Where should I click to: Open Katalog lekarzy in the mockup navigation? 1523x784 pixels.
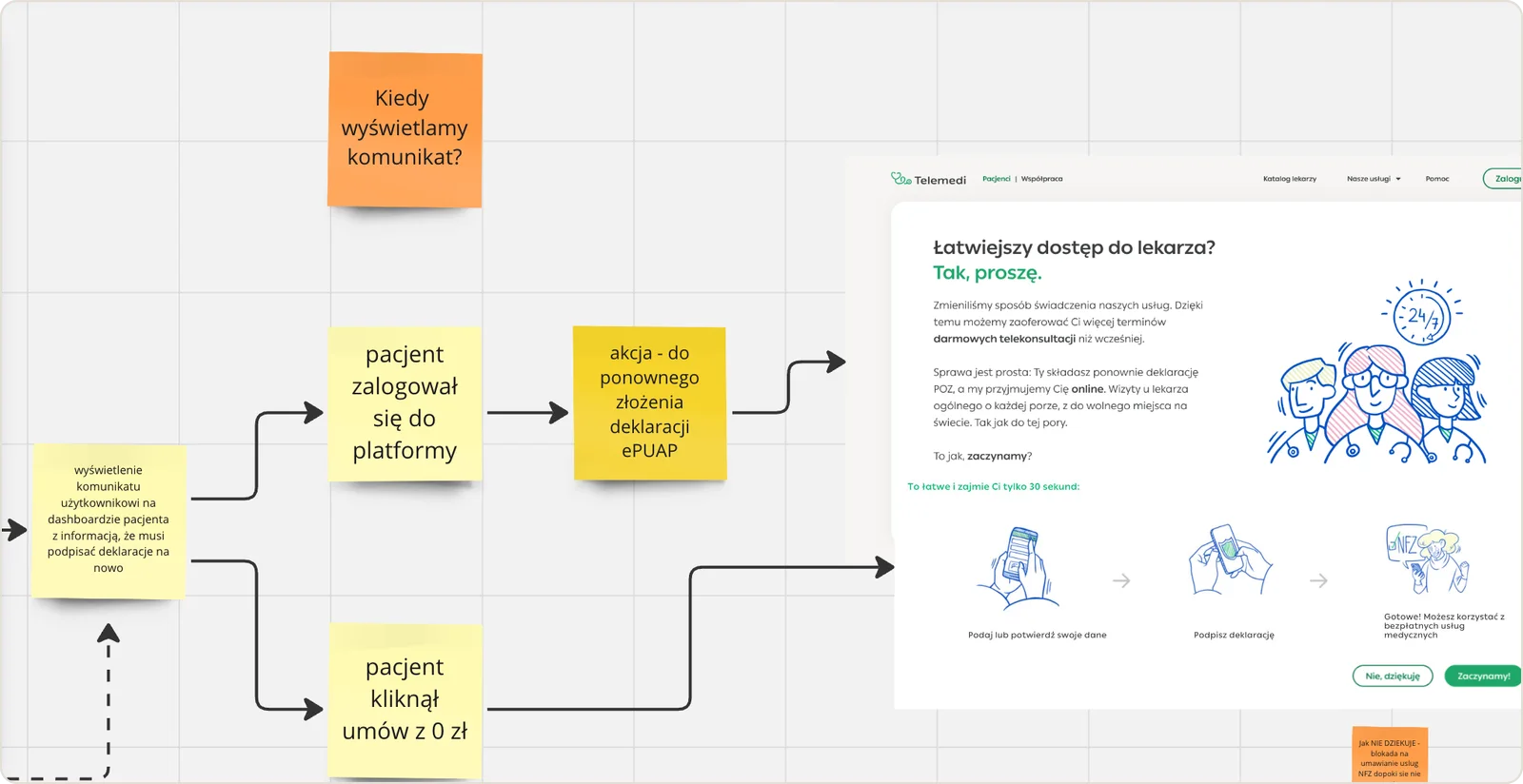pyautogui.click(x=1290, y=179)
